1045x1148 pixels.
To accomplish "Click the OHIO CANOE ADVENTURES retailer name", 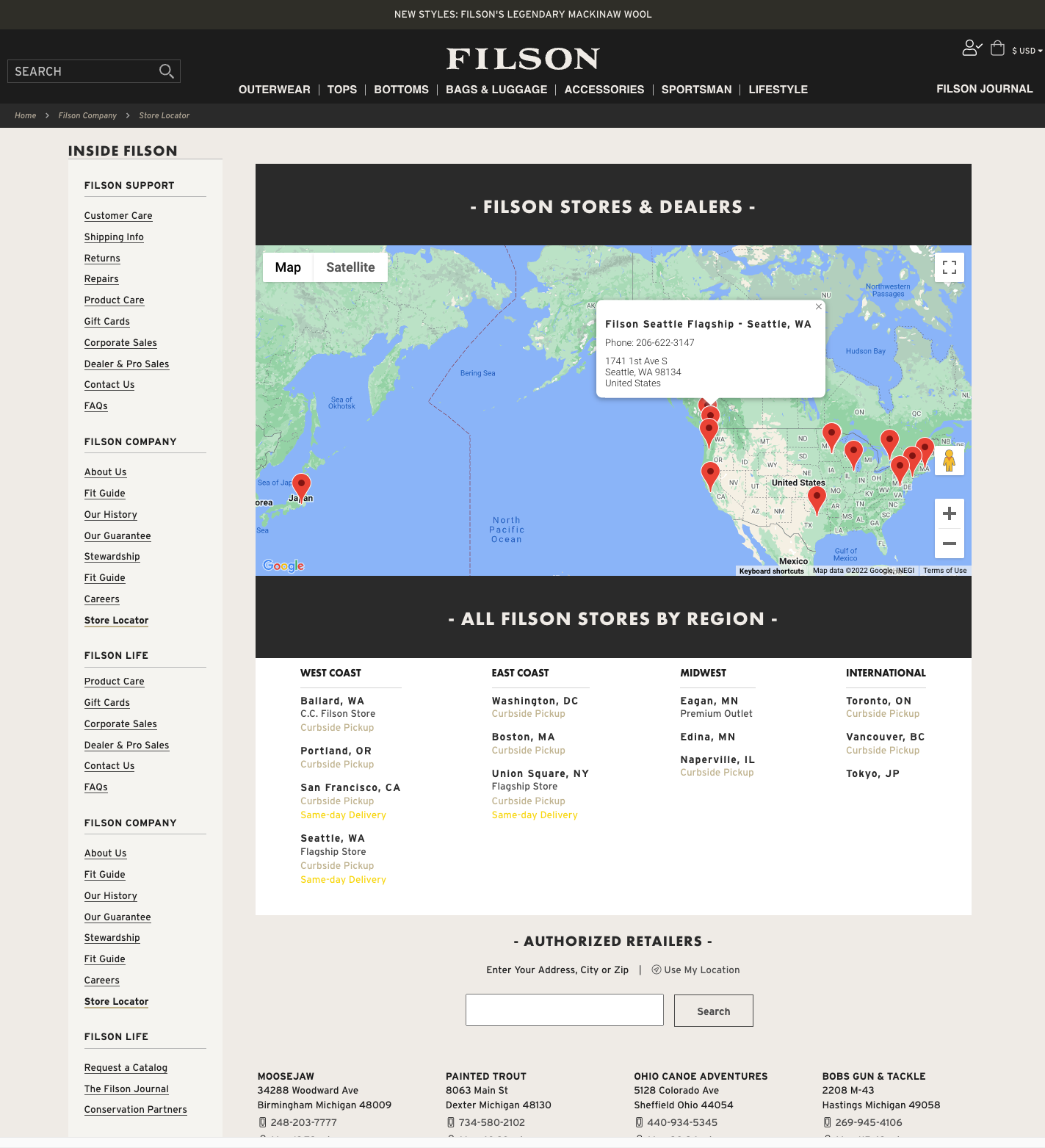I will [701, 1077].
